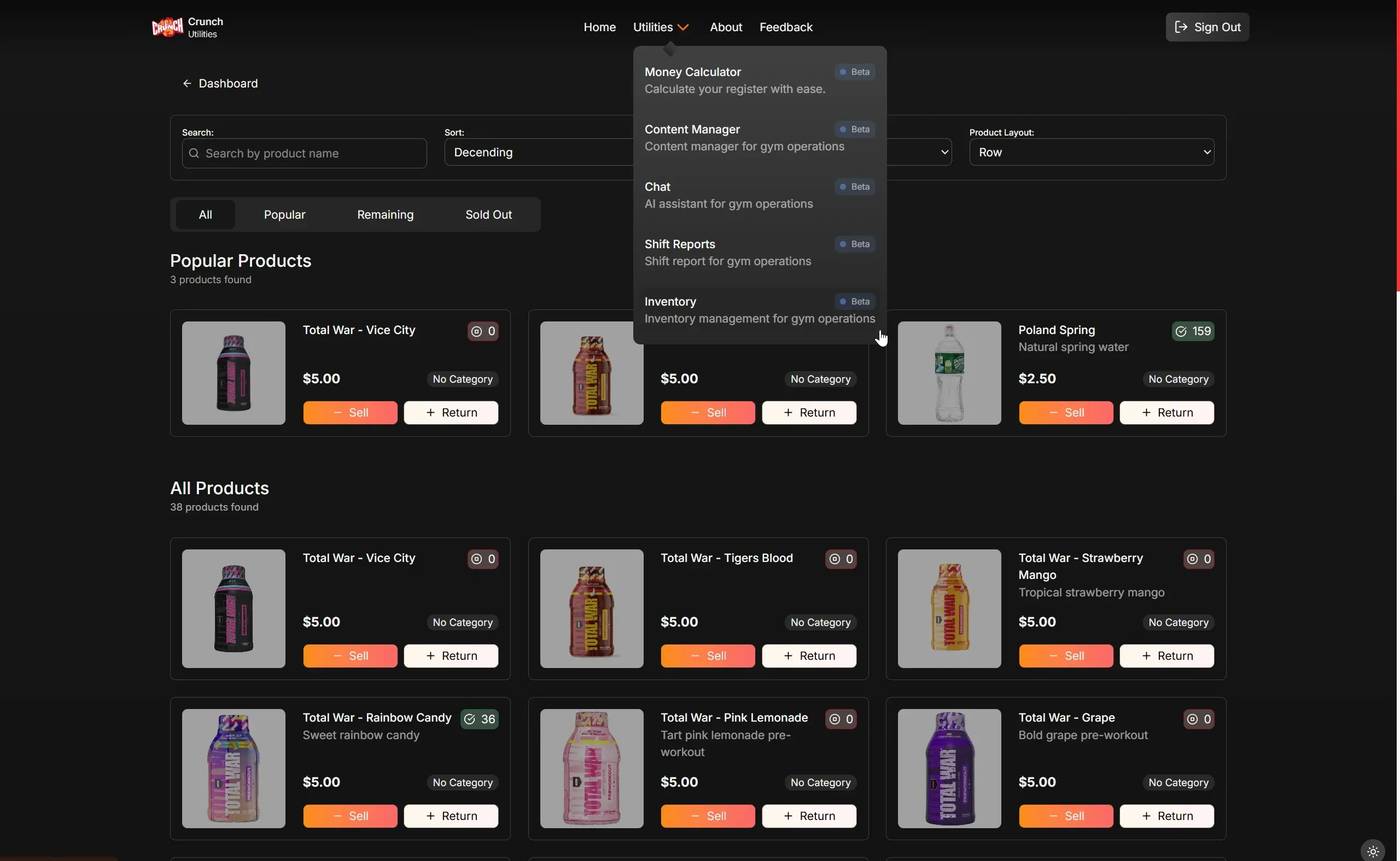Open Inventory menu entry

[759, 310]
